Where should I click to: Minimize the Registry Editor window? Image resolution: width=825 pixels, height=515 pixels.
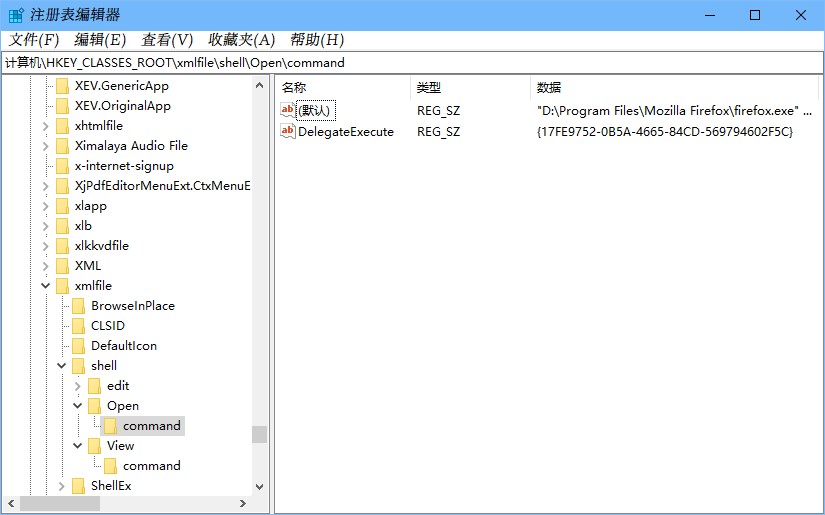pyautogui.click(x=710, y=15)
